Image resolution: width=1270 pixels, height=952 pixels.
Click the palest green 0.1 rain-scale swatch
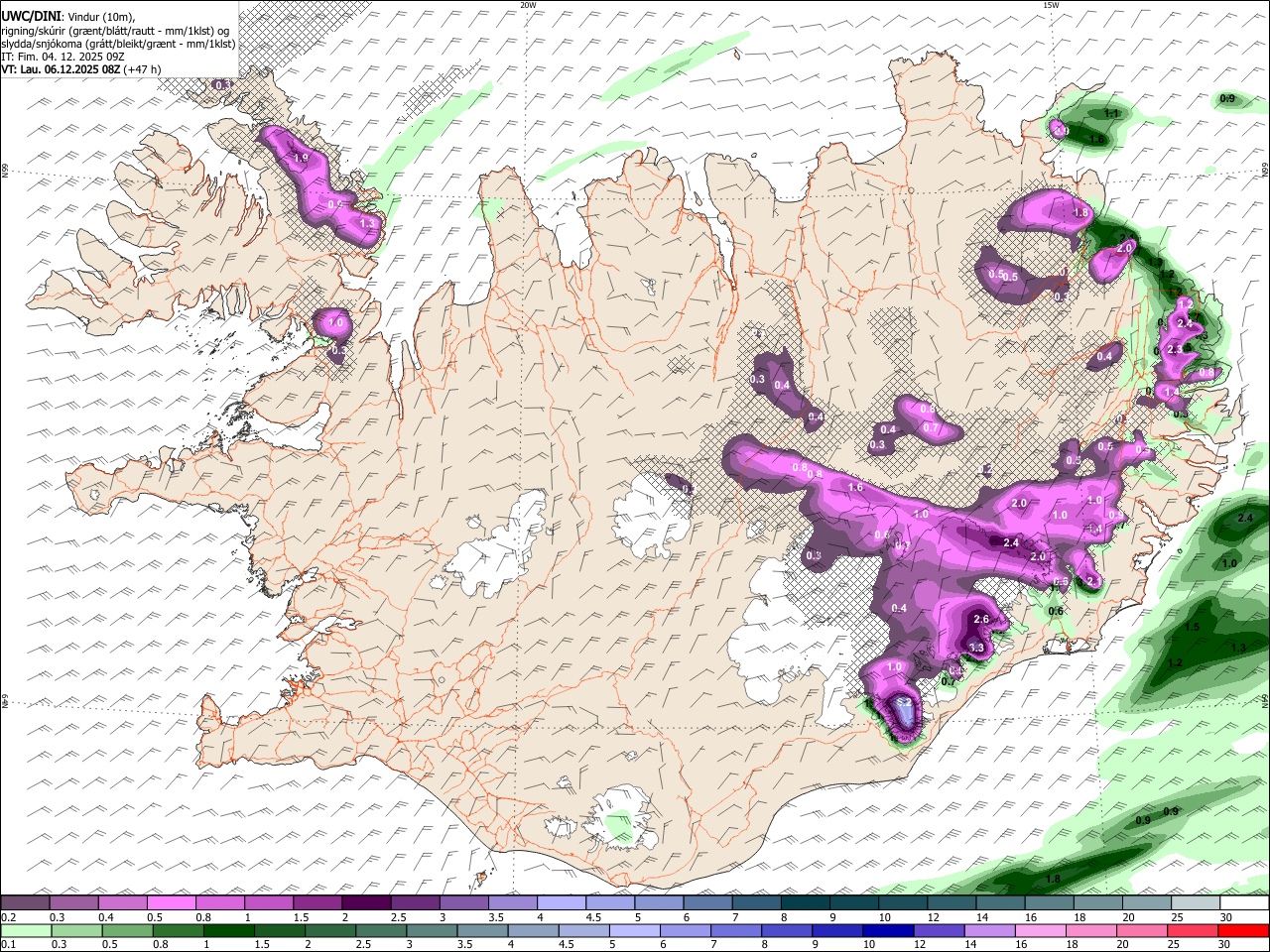click(x=27, y=931)
